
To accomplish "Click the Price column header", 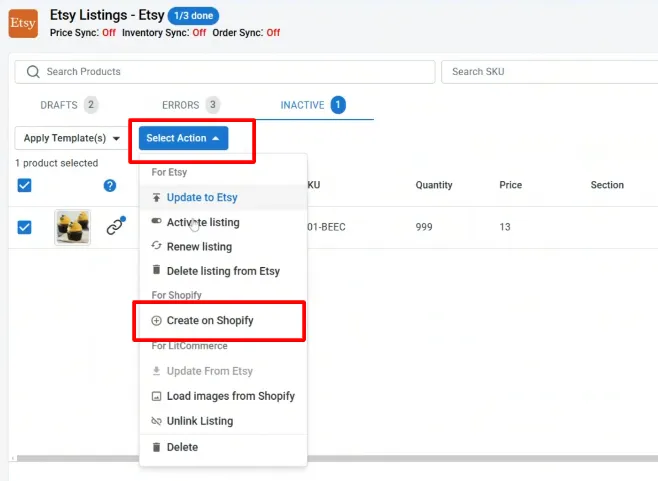I will [x=511, y=185].
